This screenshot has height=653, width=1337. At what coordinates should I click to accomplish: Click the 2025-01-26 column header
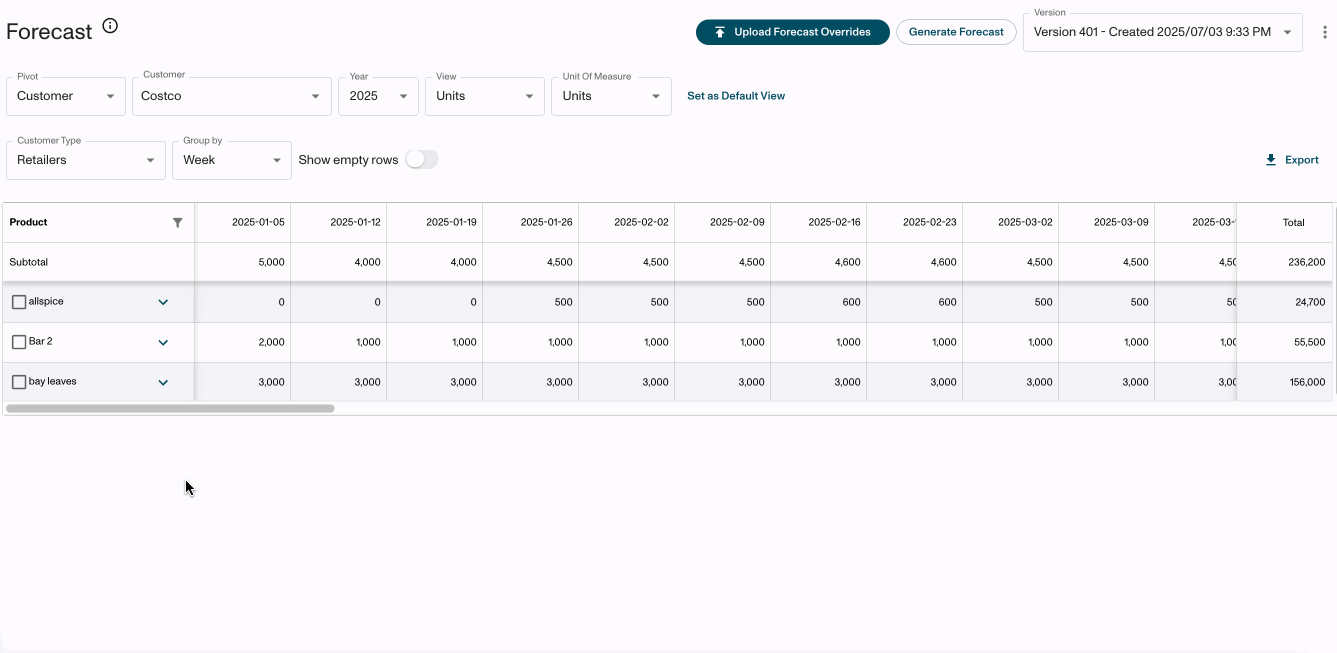point(531,223)
